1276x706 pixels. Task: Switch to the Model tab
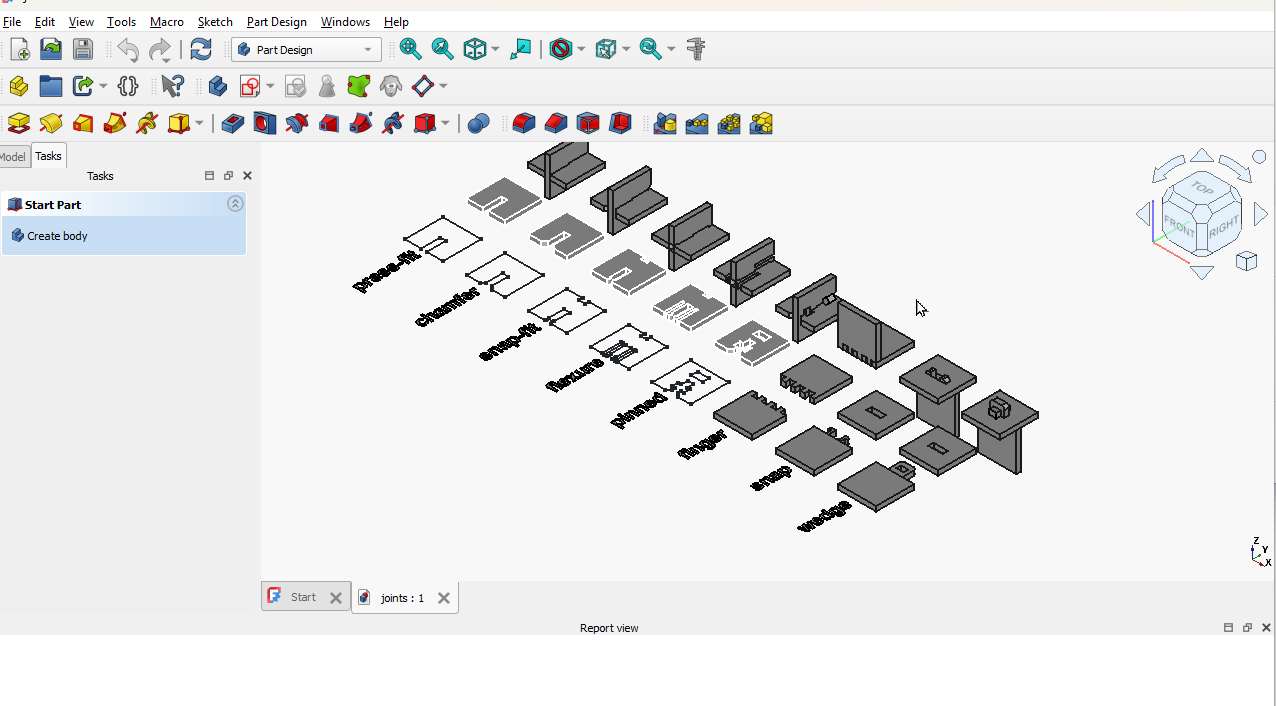click(11, 156)
